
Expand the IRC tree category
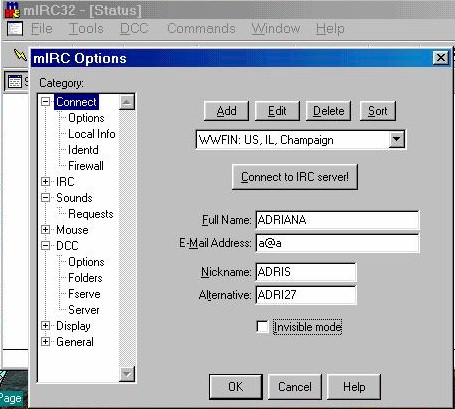[46, 181]
